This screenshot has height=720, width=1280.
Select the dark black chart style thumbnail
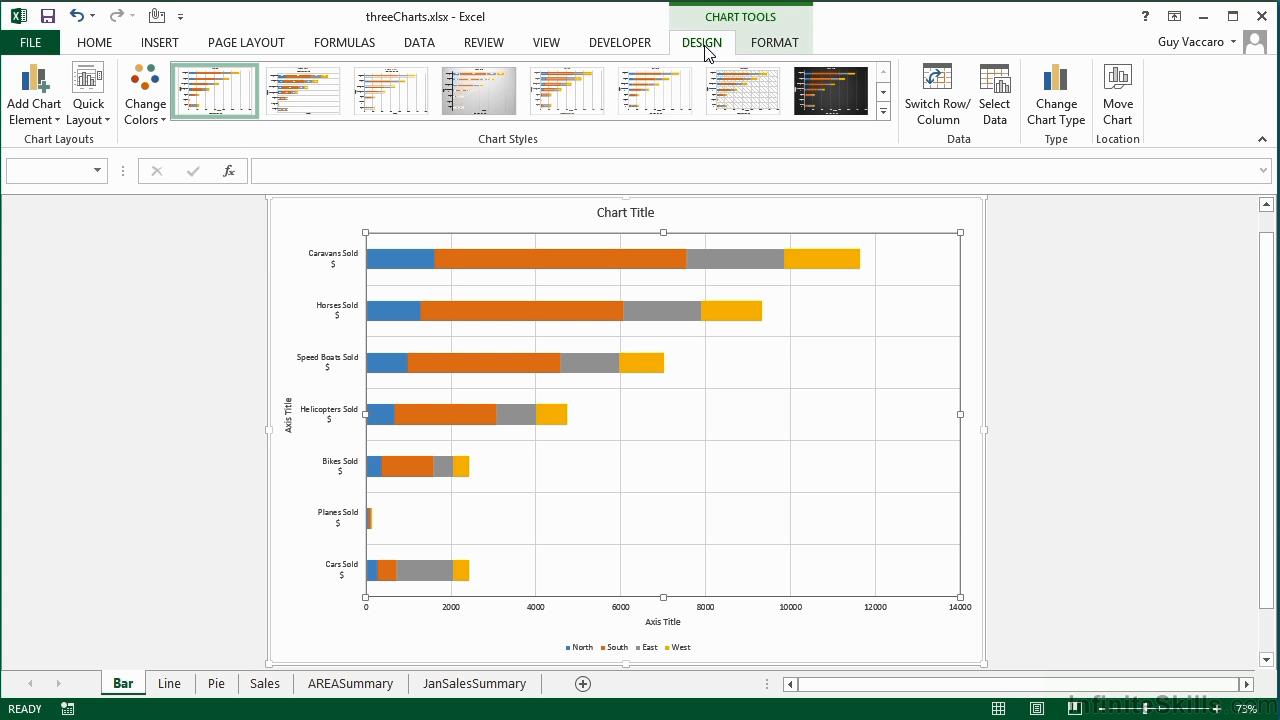831,92
